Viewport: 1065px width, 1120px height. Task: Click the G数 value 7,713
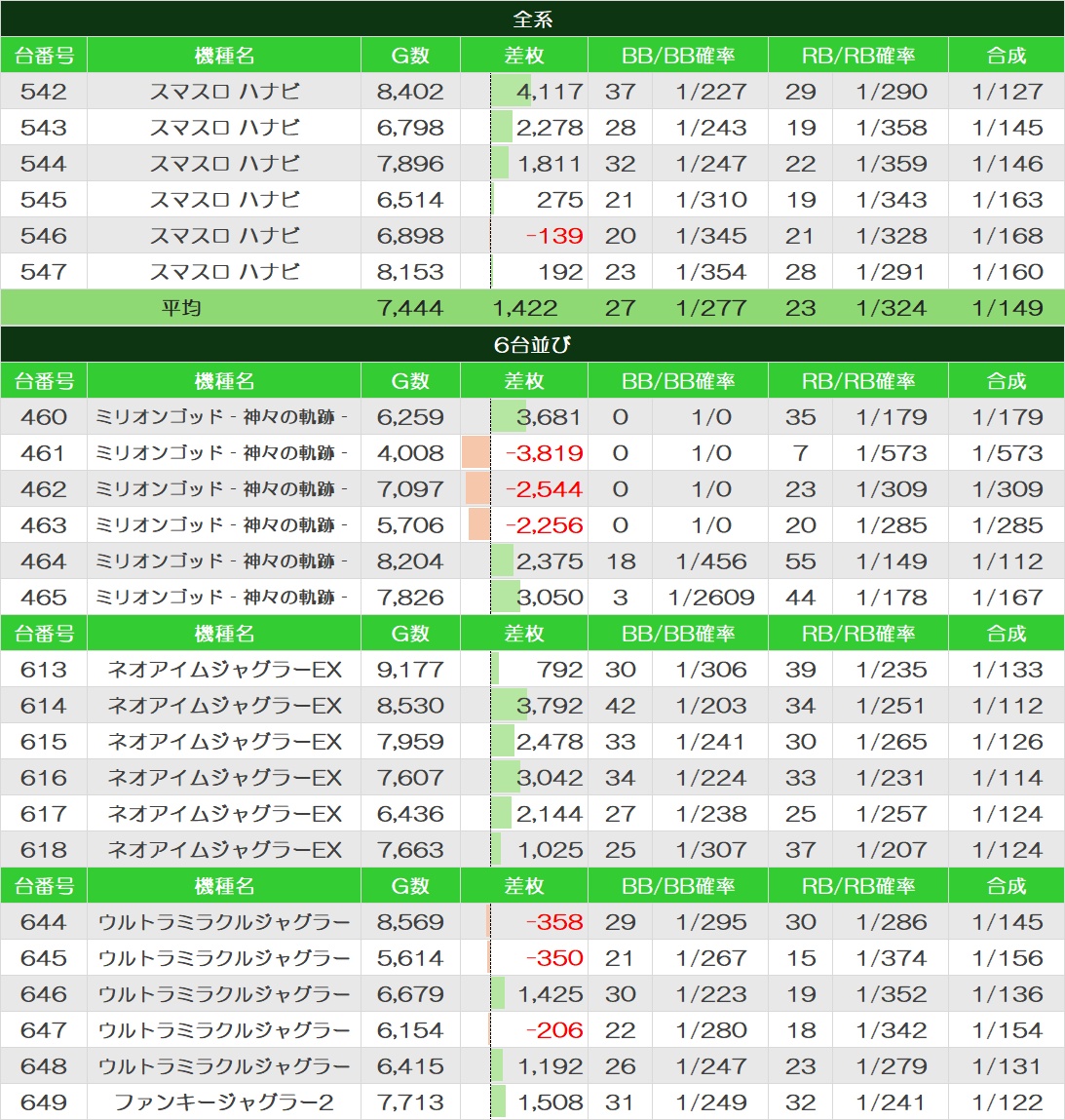[410, 1102]
